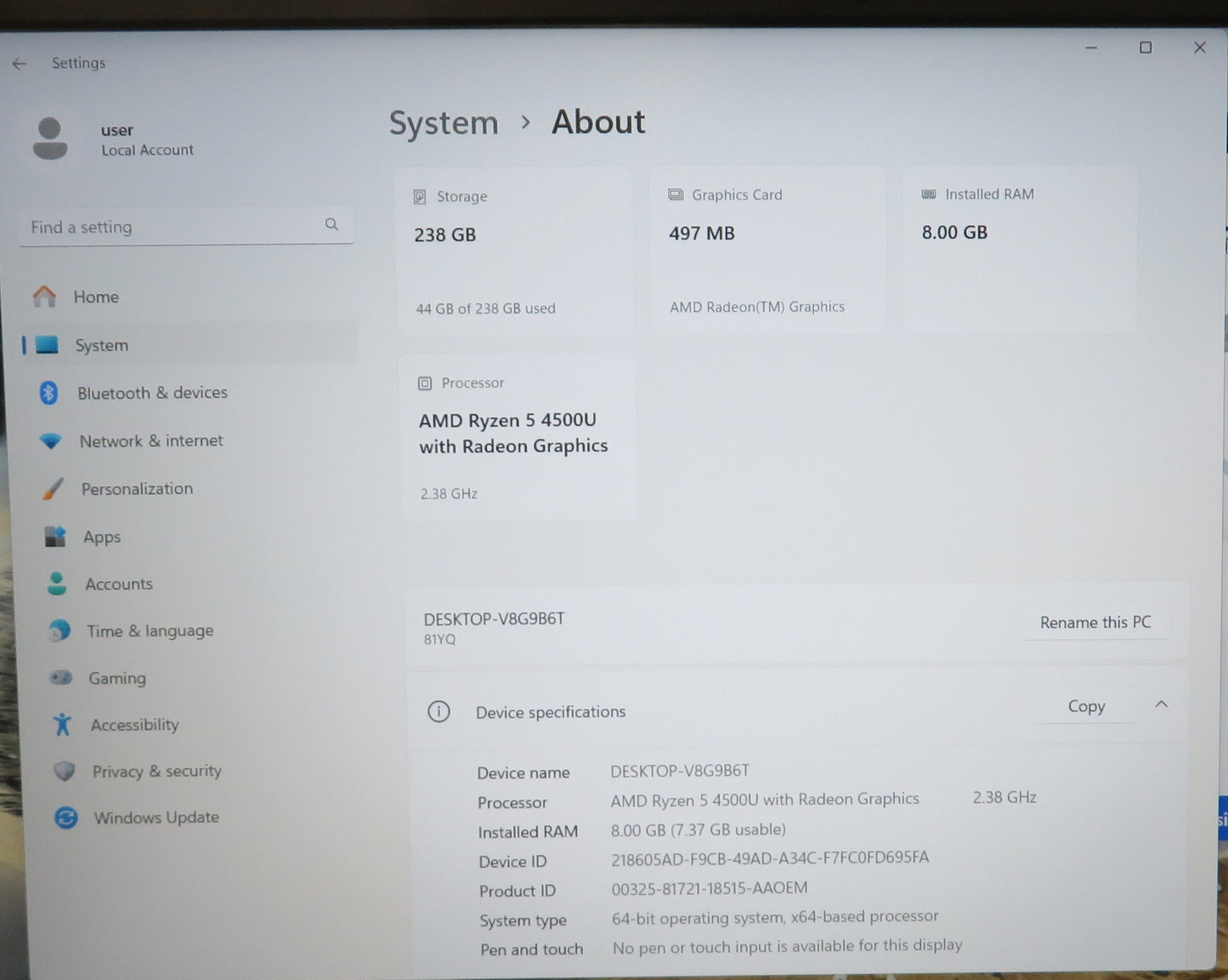Click the Accounts person icon
Viewport: 1228px width, 980px height.
point(57,584)
